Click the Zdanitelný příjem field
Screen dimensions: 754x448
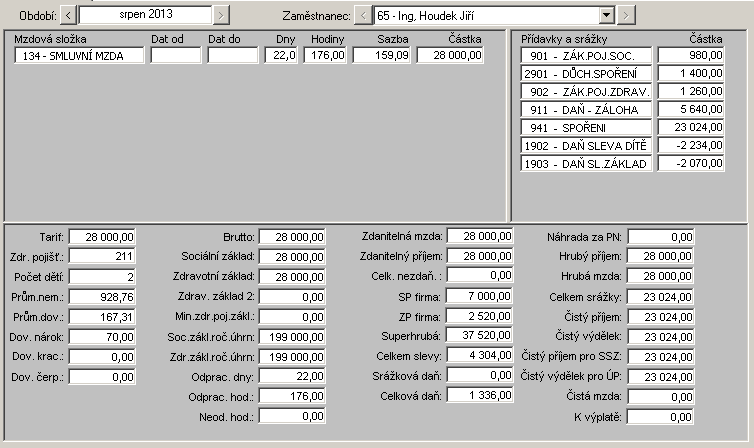tap(480, 256)
